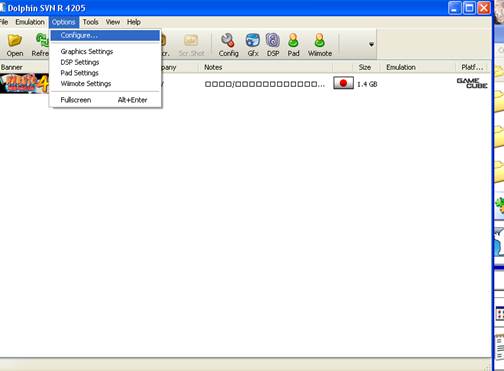The height and width of the screenshot is (371, 504).
Task: Open Wiimote settings toolbar icon
Action: (319, 45)
